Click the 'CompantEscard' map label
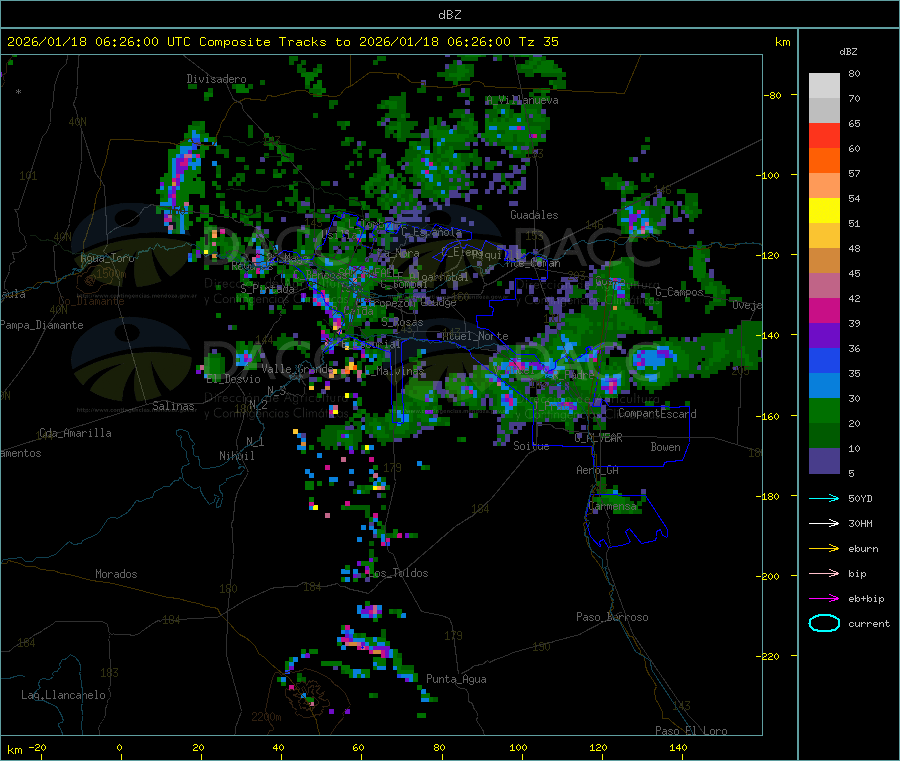This screenshot has height=761, width=900. tap(657, 414)
